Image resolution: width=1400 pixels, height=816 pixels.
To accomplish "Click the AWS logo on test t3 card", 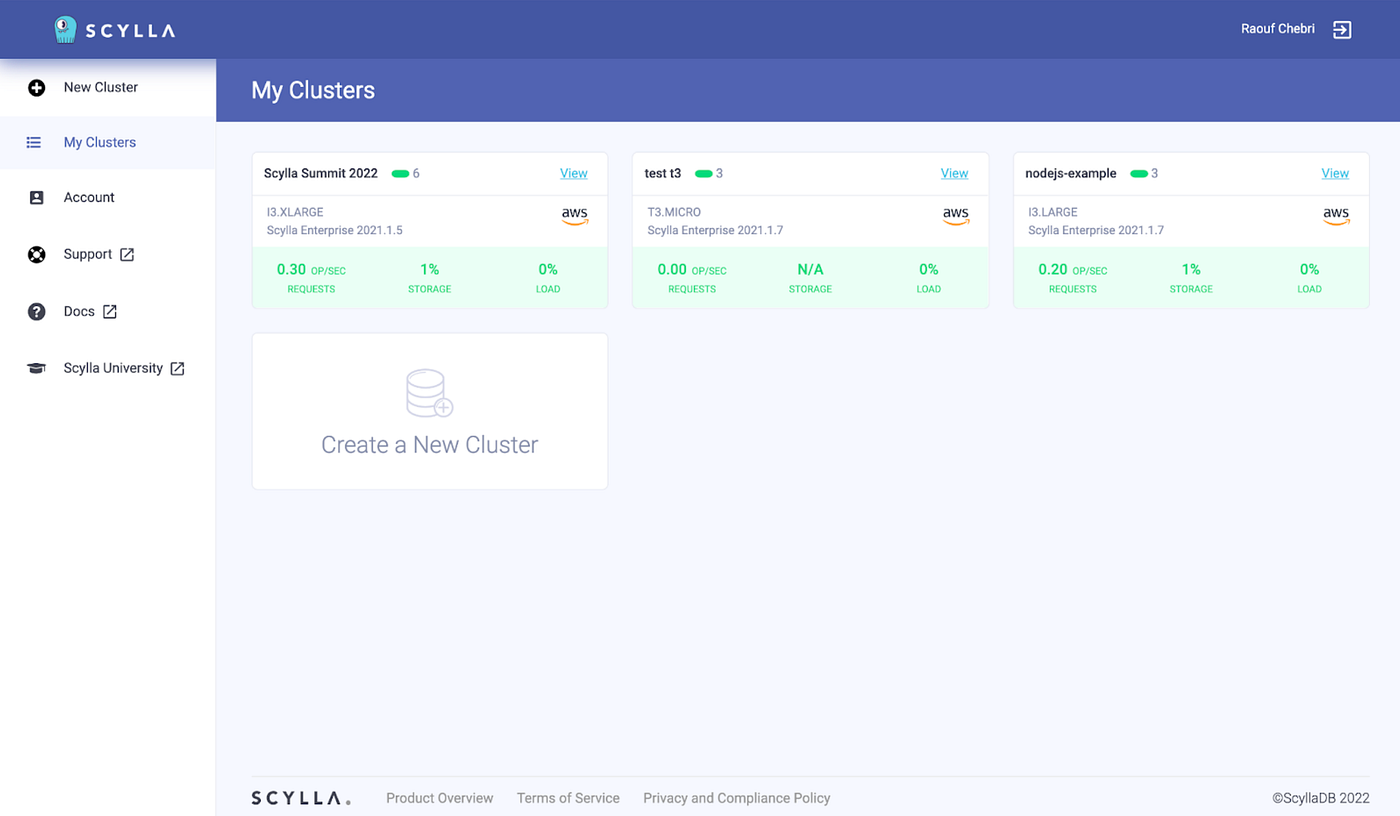I will coord(956,218).
